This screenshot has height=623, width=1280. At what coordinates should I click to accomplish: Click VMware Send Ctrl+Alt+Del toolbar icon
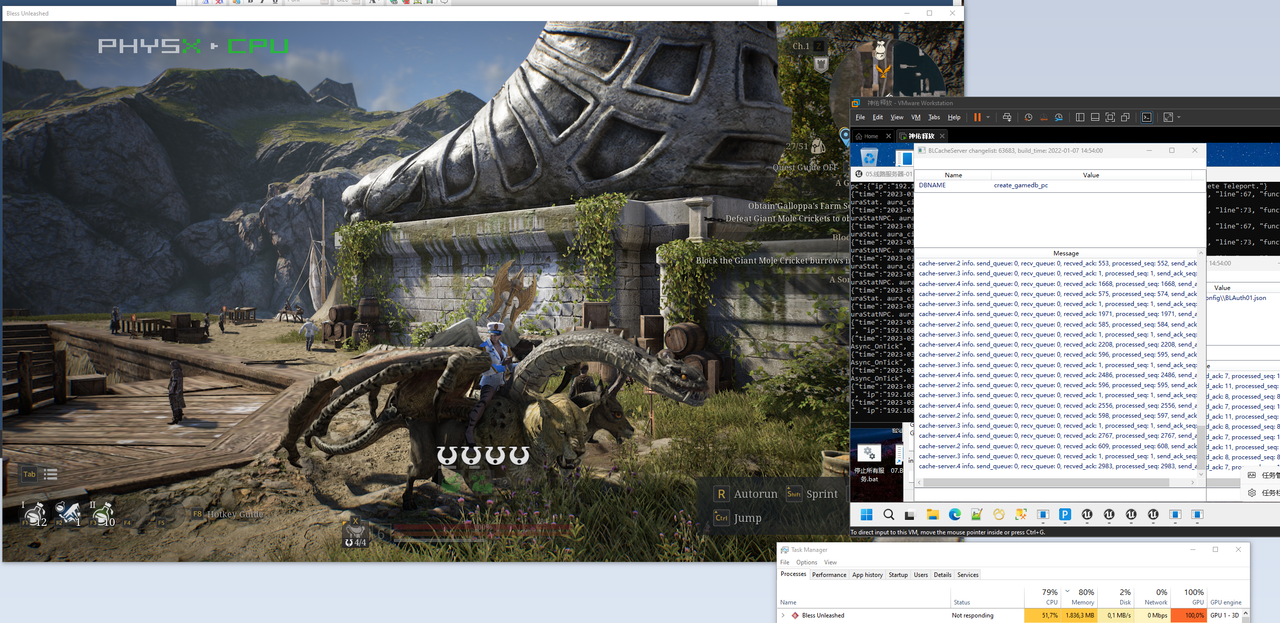coord(1007,117)
